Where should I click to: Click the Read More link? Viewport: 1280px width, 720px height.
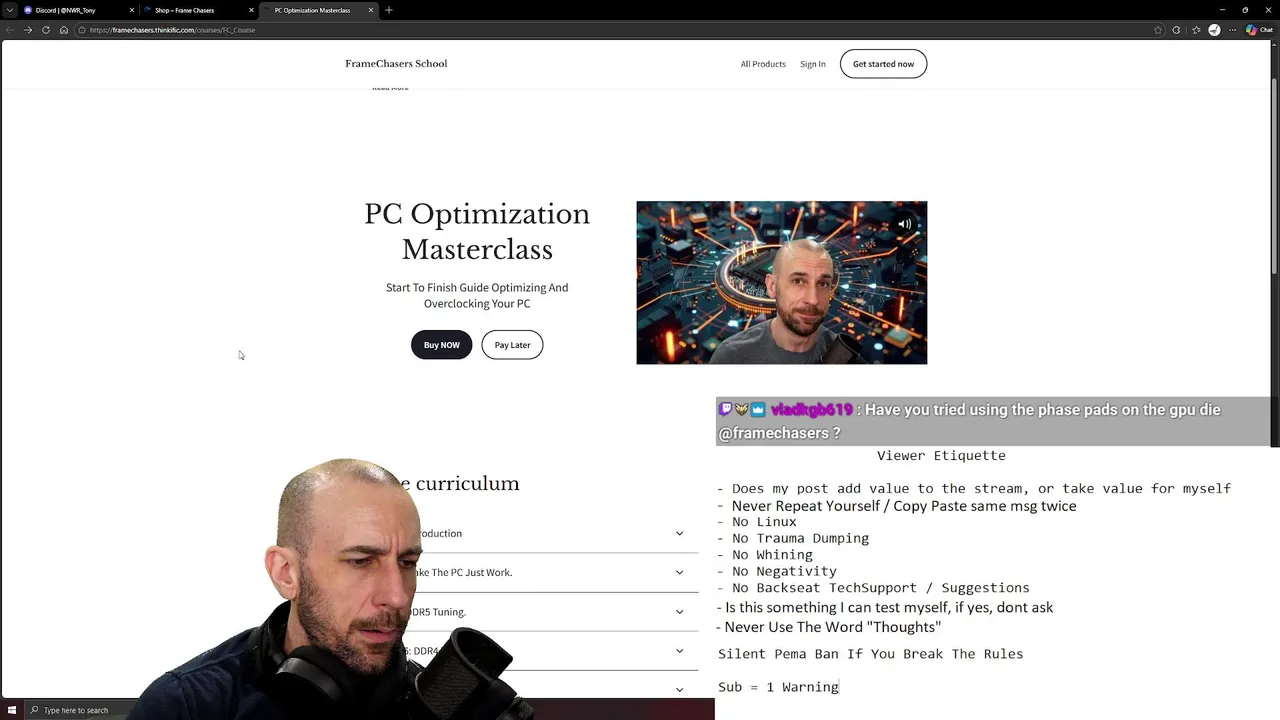pyautogui.click(x=390, y=88)
